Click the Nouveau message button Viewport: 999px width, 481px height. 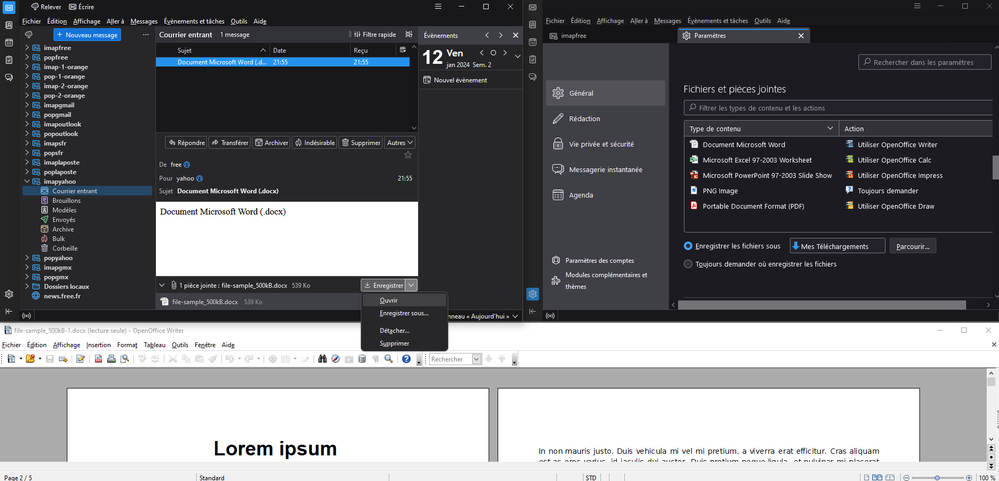pyautogui.click(x=88, y=34)
